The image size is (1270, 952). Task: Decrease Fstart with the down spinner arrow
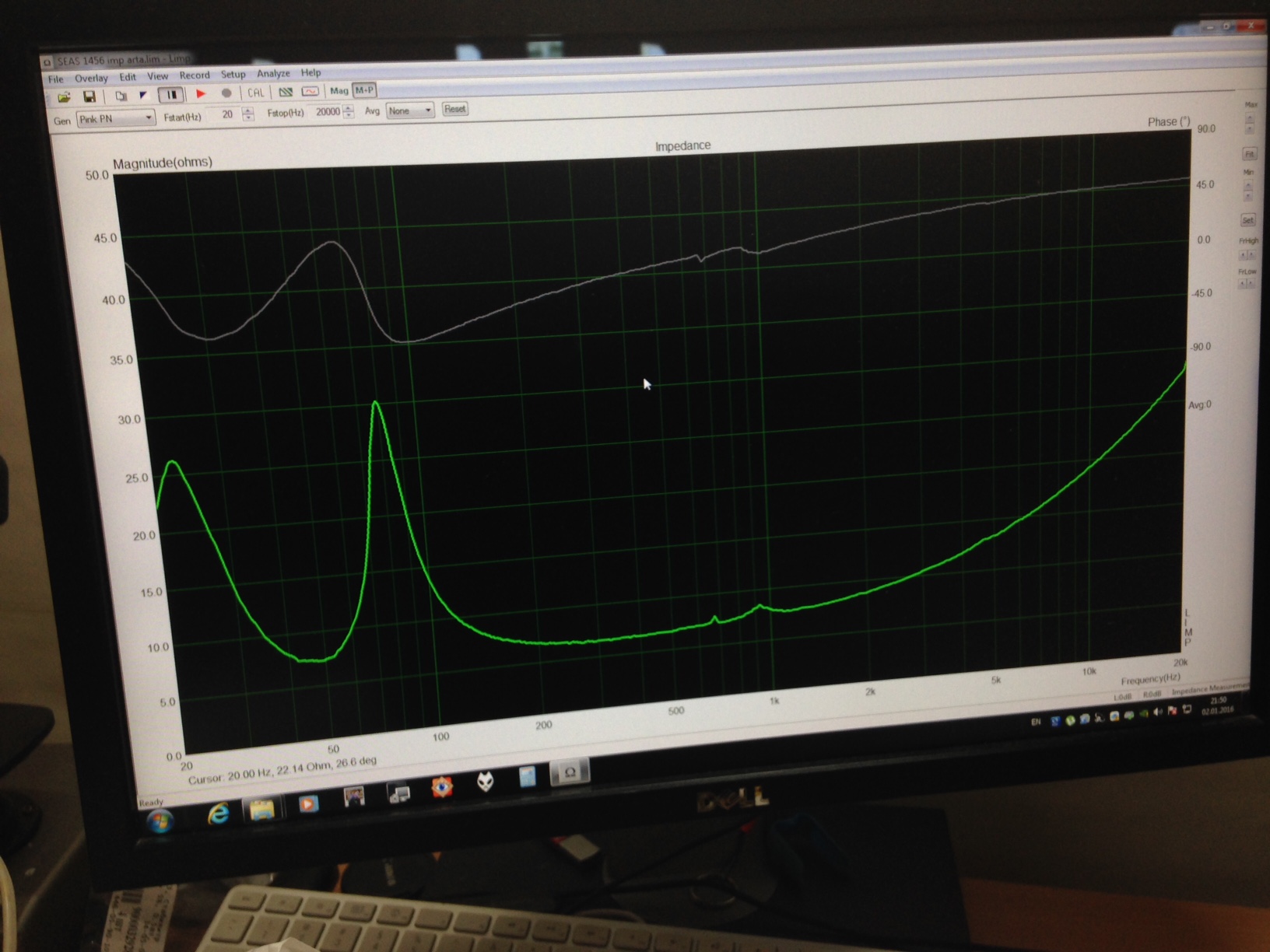tap(248, 118)
